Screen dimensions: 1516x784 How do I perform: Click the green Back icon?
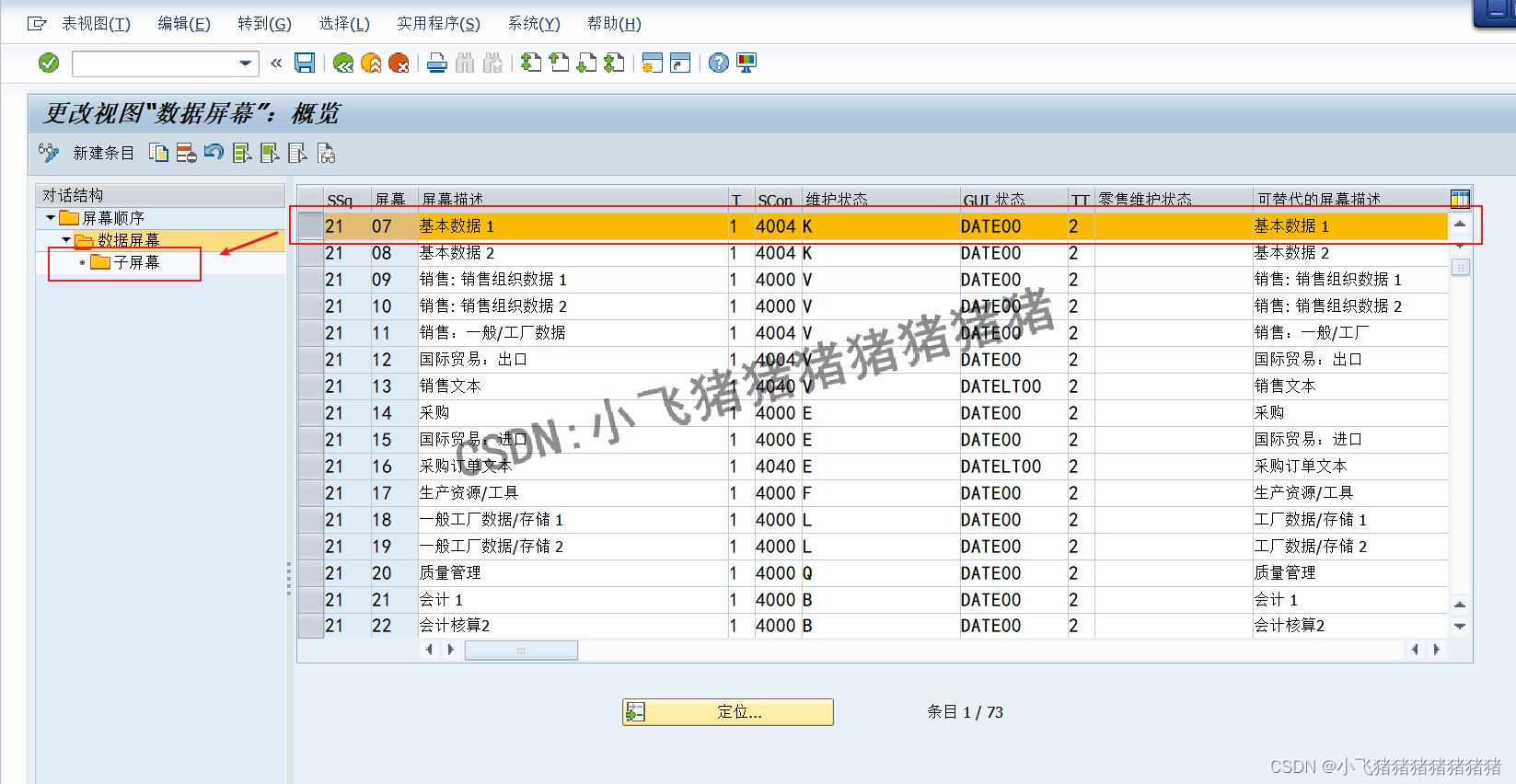[x=343, y=63]
